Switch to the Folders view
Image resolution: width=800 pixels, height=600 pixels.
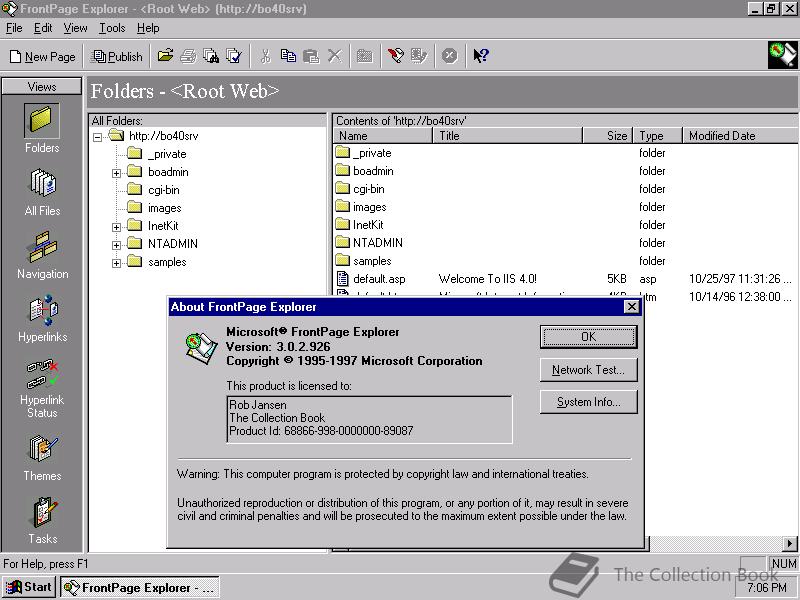(42, 129)
